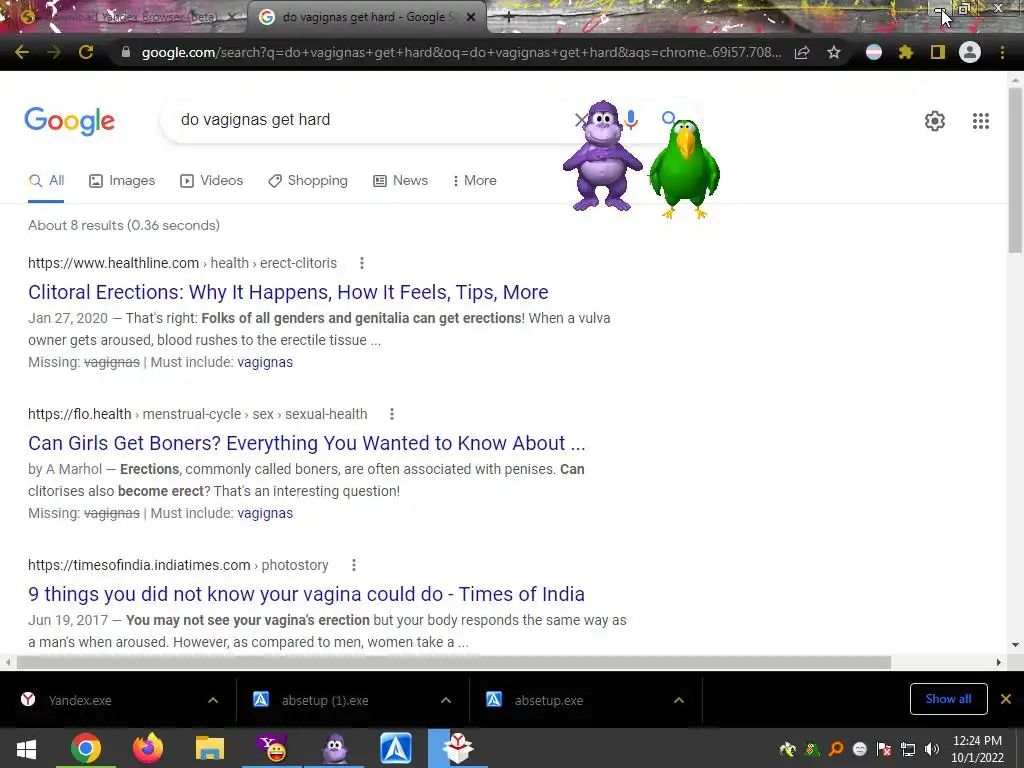1024x768 pixels.
Task: Open the BonziBuddy taskbar icon
Action: 334,748
